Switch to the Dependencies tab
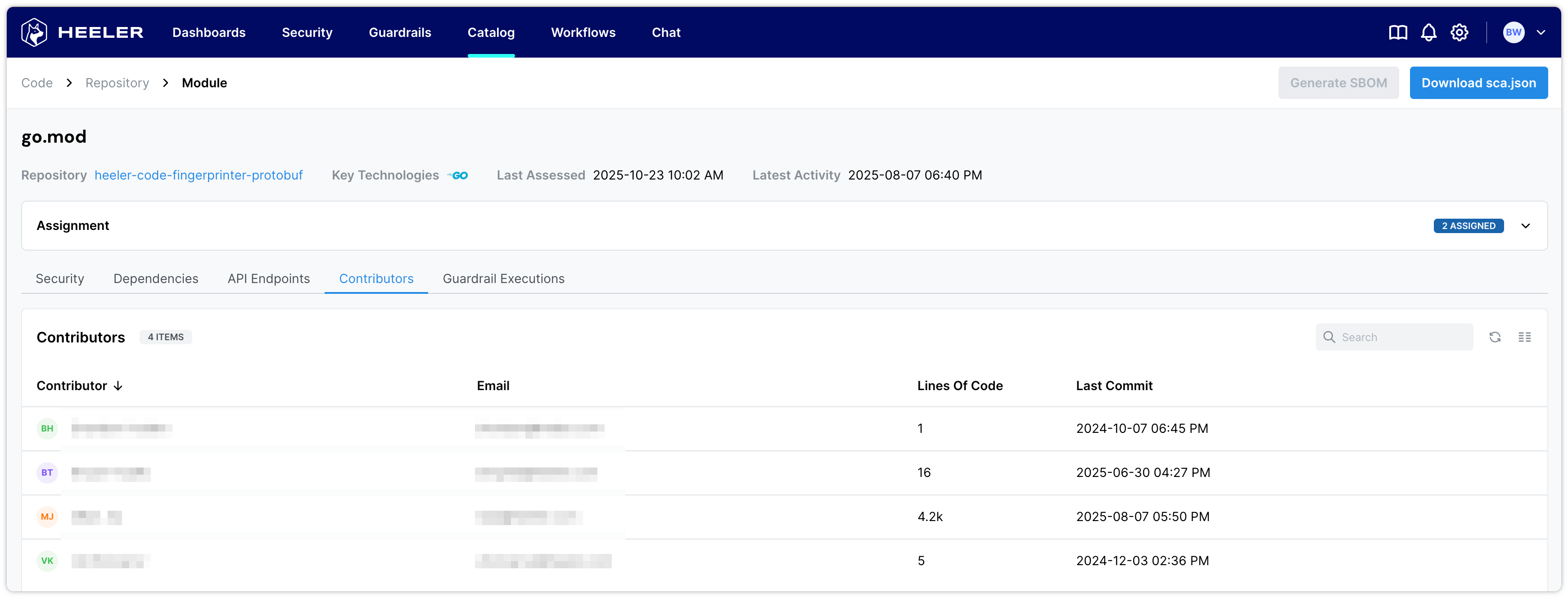Image resolution: width=1568 pixels, height=598 pixels. [x=156, y=279]
